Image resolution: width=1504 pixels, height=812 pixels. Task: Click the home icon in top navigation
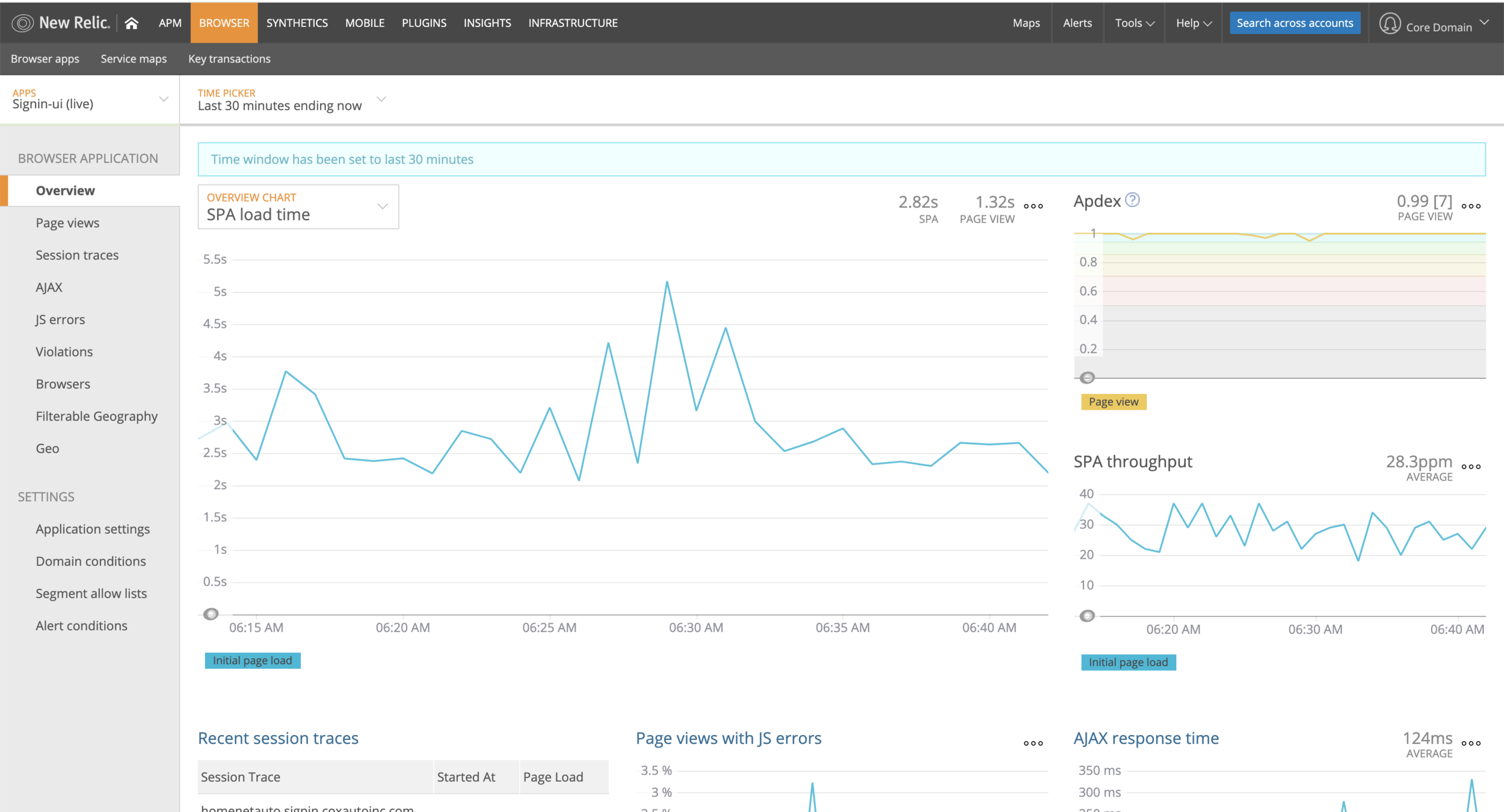pos(131,23)
